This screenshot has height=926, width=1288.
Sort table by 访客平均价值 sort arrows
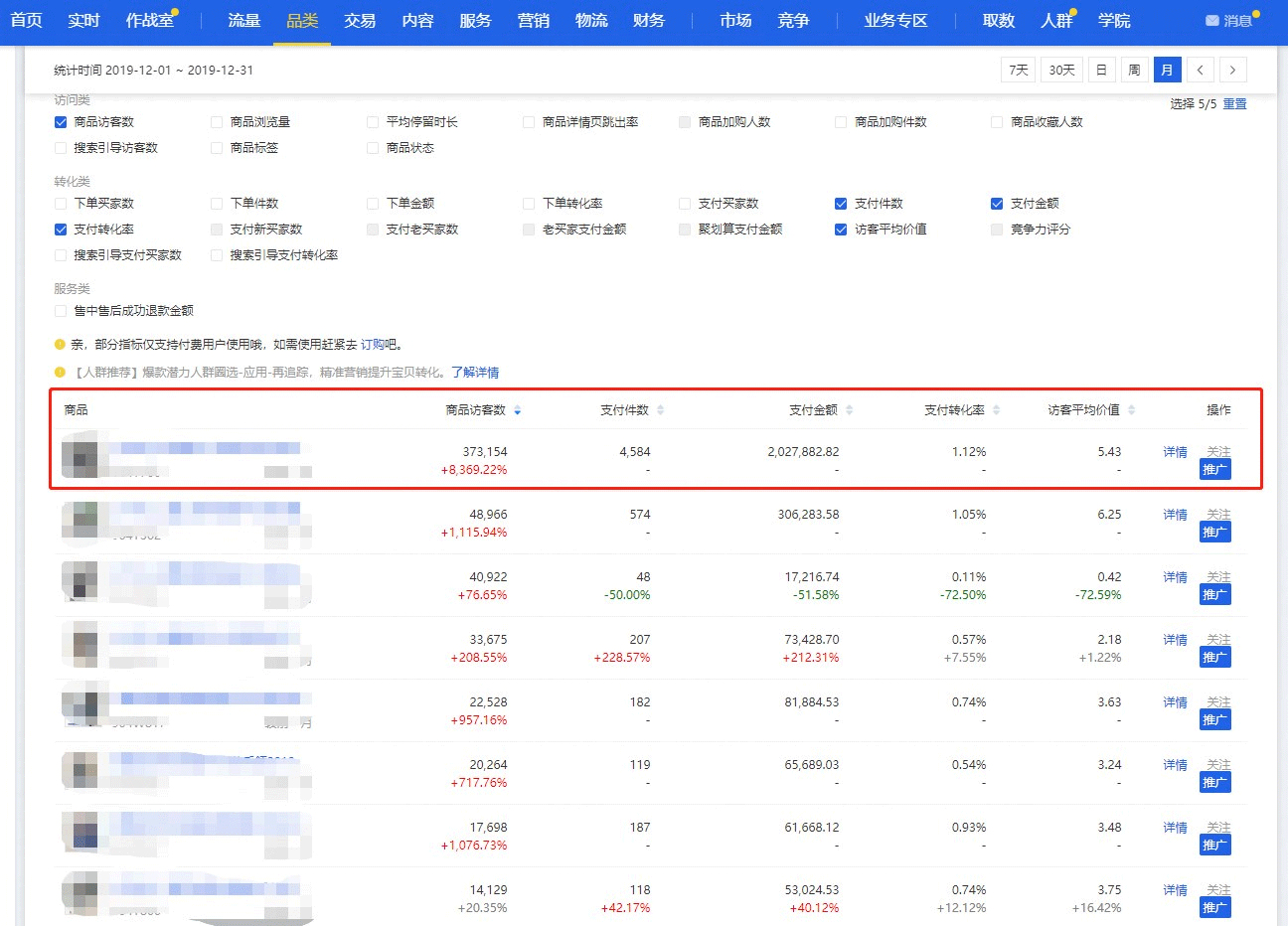tap(1131, 410)
